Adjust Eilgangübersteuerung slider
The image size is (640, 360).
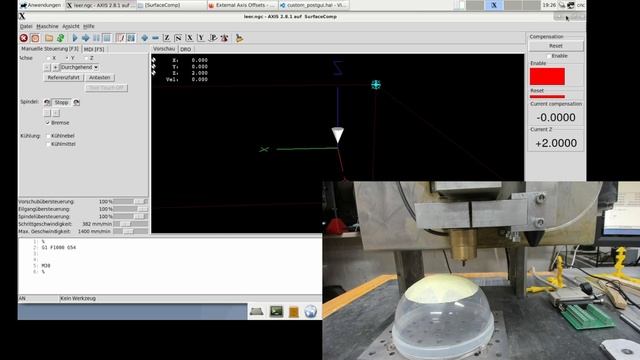pyautogui.click(x=131, y=209)
